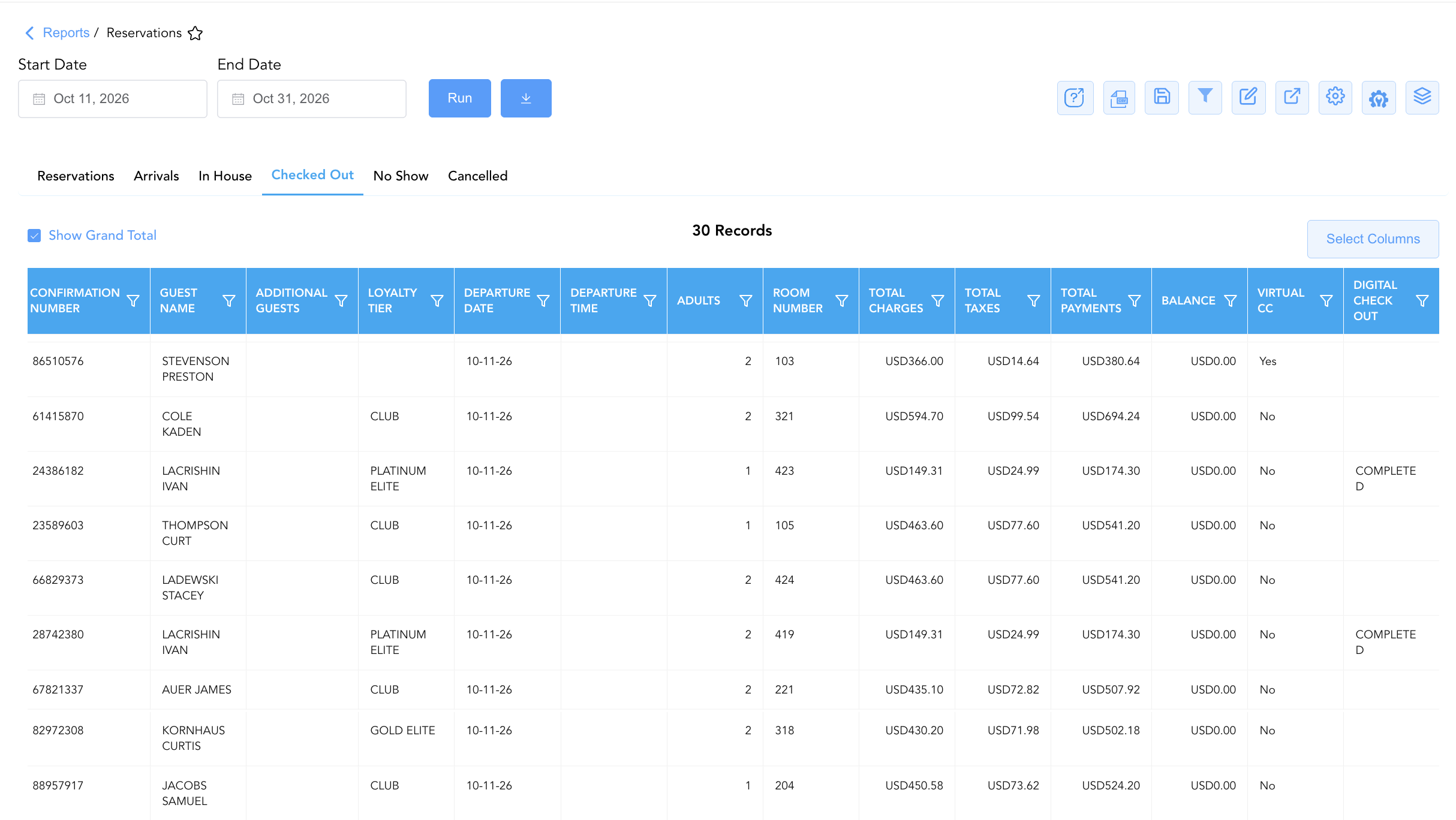
Task: Filter the Loyalty Tier column
Action: 437,301
